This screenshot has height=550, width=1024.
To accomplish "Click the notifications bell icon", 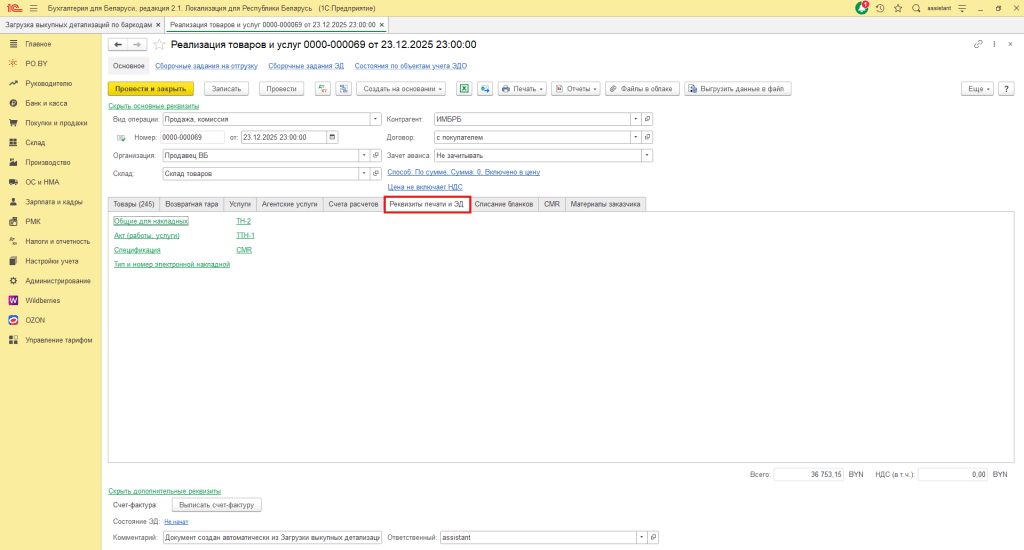I will (862, 8).
